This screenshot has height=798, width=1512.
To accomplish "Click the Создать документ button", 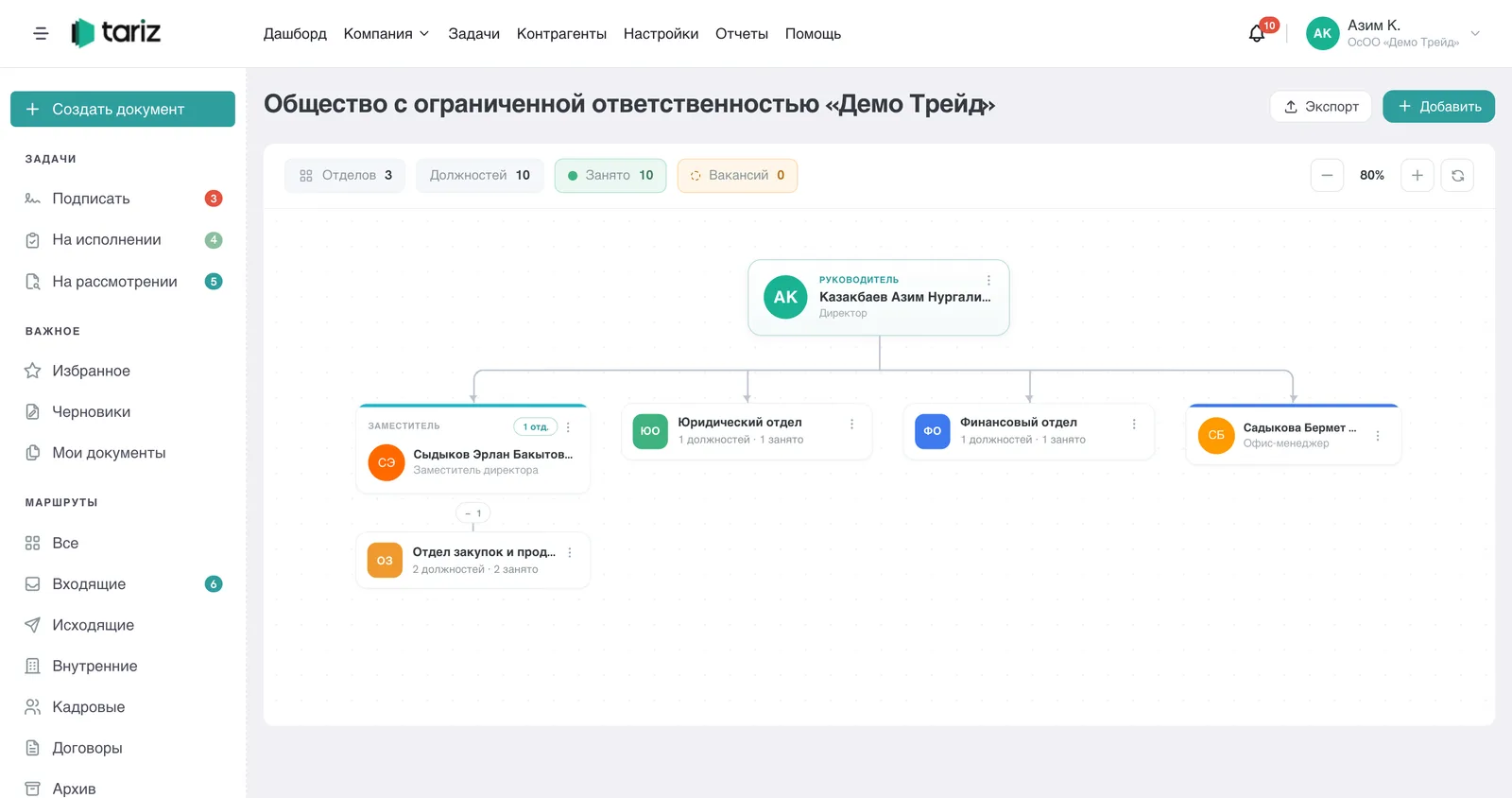I will point(123,109).
